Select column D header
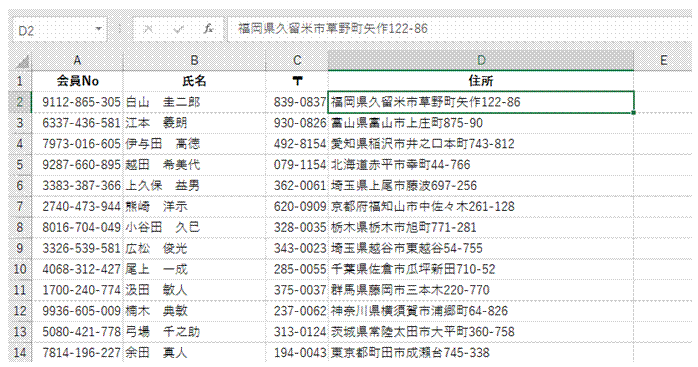This screenshot has width=698, height=367. pos(481,61)
